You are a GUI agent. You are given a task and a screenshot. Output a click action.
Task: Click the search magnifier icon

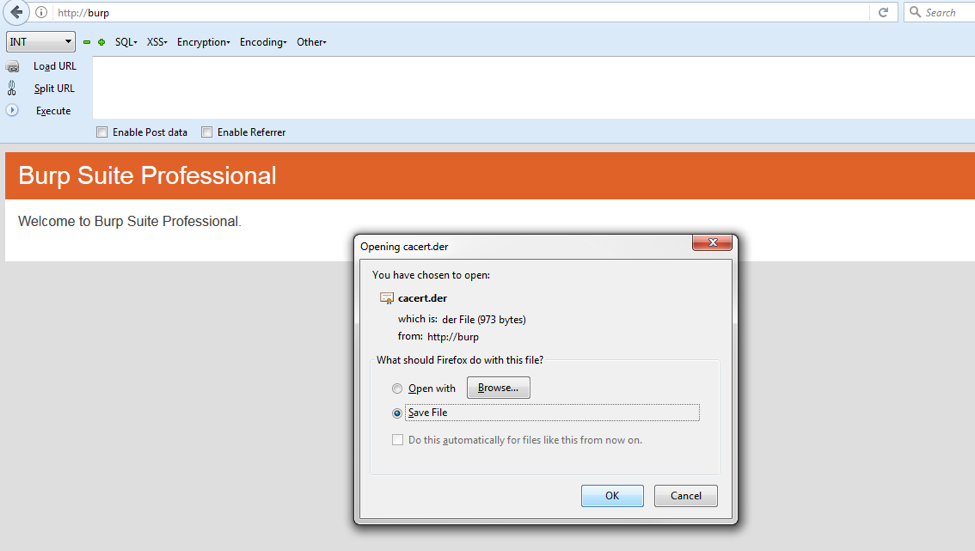click(x=915, y=12)
